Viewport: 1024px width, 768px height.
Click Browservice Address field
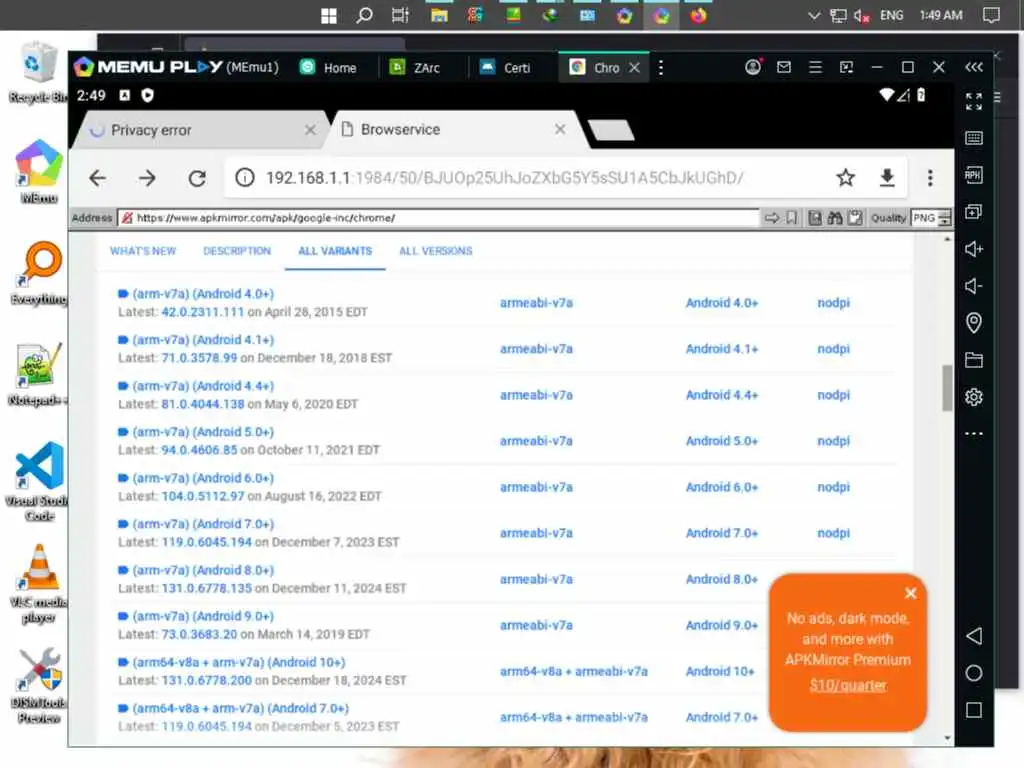(x=438, y=218)
